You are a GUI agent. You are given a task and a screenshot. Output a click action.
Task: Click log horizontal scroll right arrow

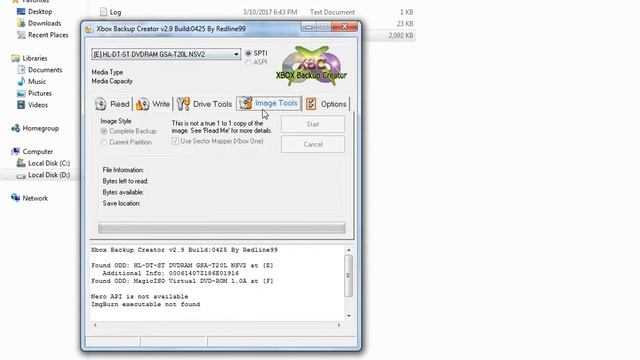(339, 325)
